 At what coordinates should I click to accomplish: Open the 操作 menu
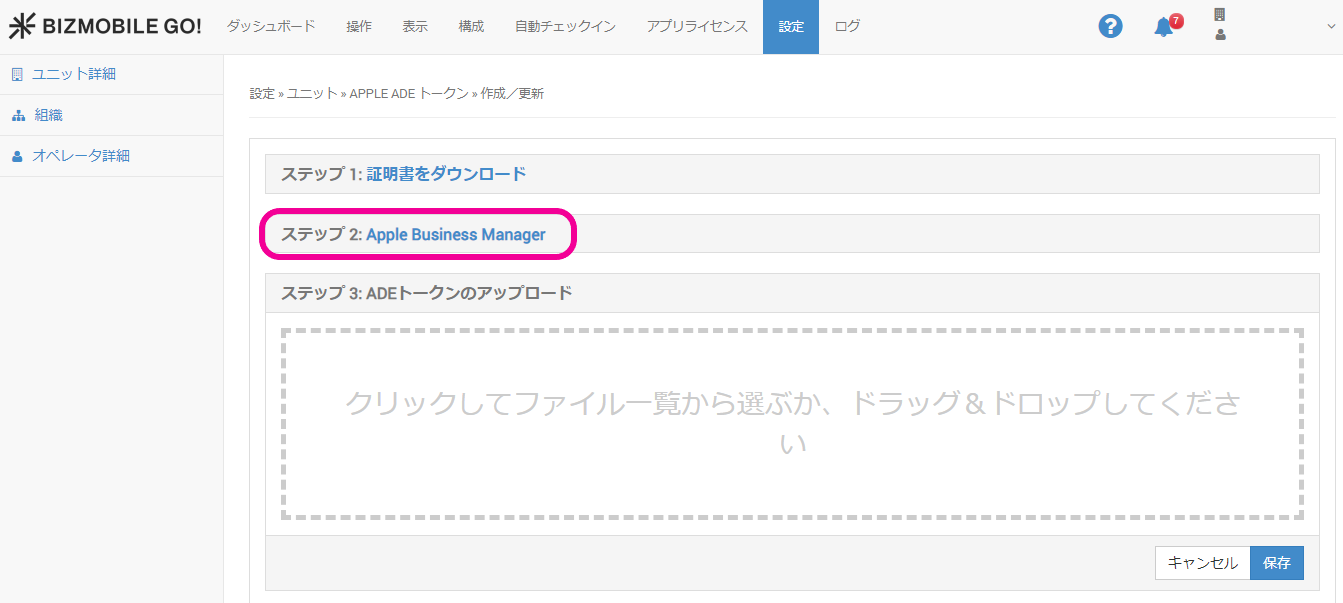[359, 27]
